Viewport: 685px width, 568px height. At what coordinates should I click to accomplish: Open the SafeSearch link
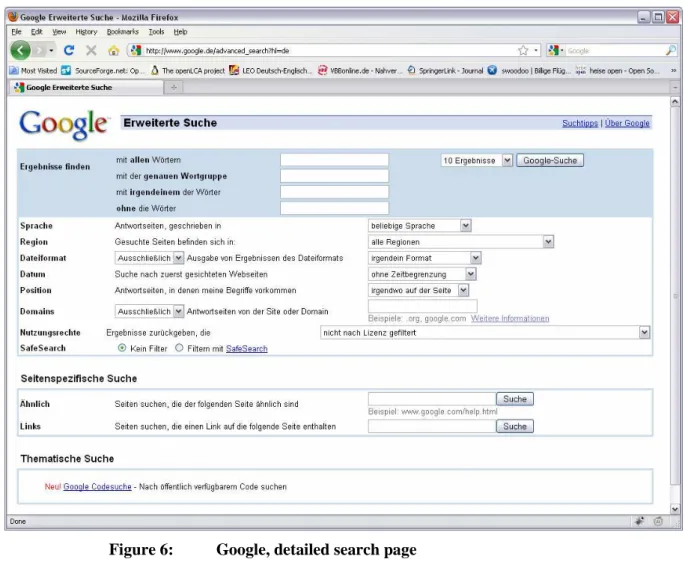click(246, 349)
